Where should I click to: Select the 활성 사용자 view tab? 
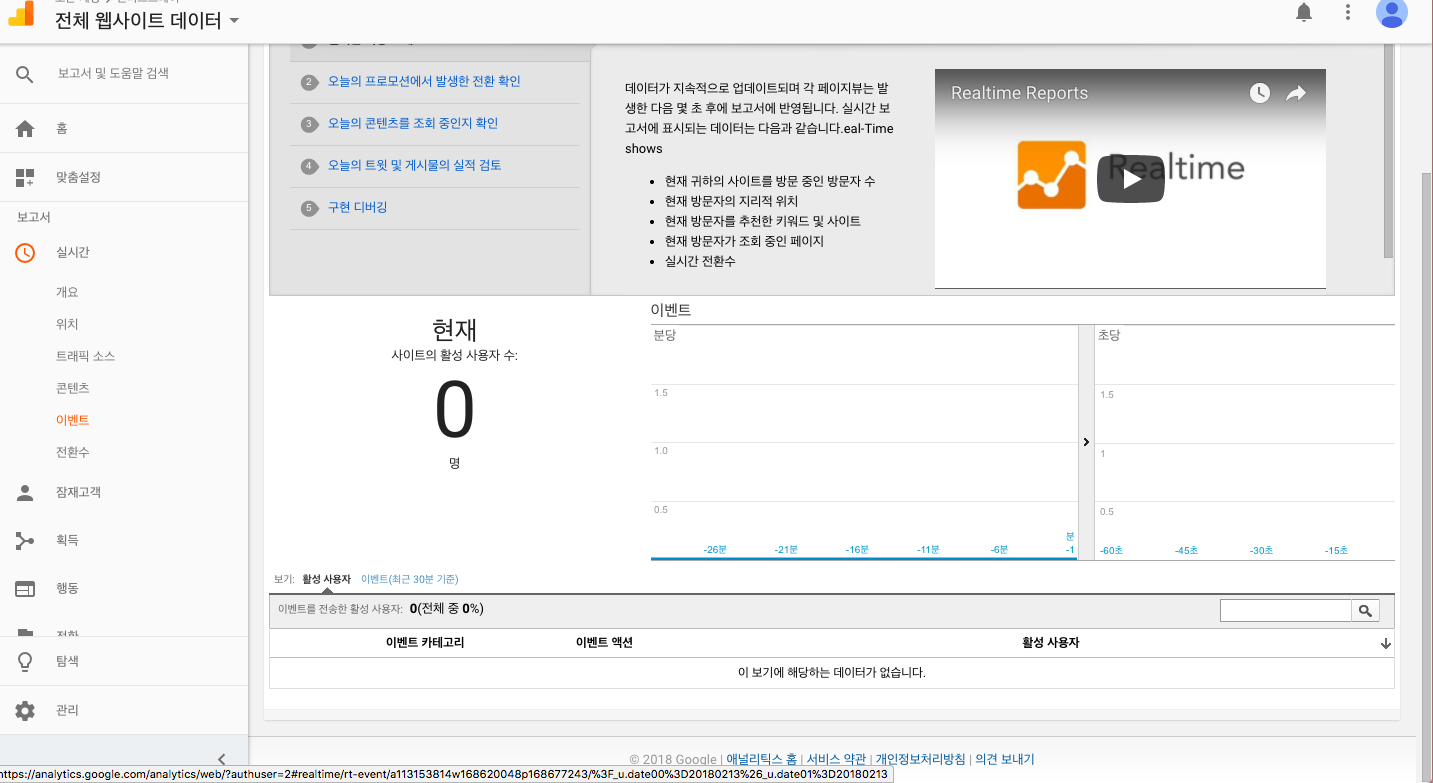326,580
